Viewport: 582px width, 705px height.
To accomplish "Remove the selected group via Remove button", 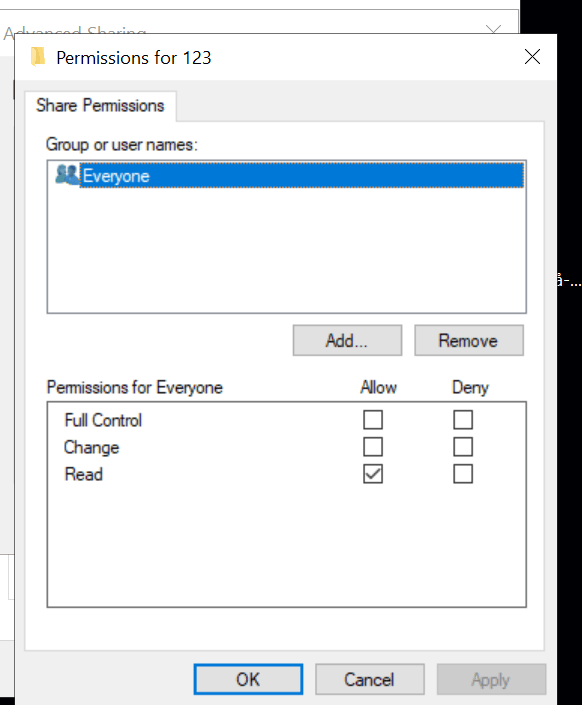I will (x=469, y=340).
